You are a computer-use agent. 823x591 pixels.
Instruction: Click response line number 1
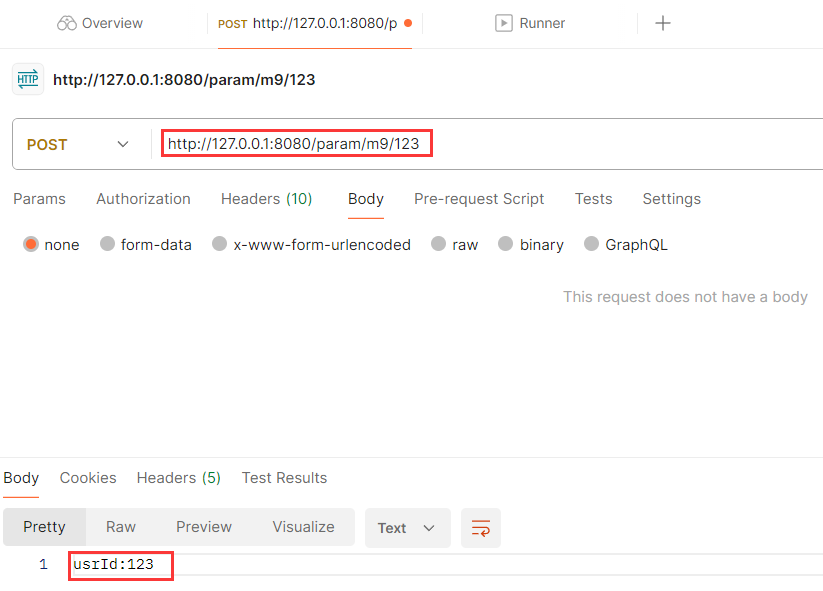43,565
